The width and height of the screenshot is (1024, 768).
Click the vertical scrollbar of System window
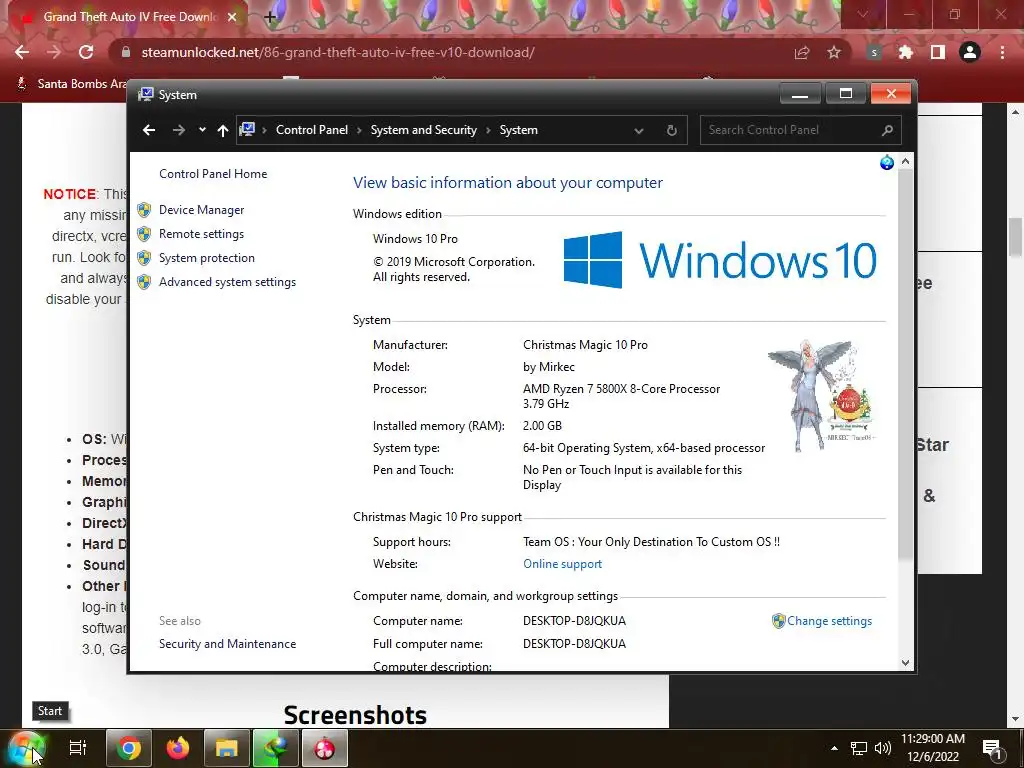[x=905, y=364]
